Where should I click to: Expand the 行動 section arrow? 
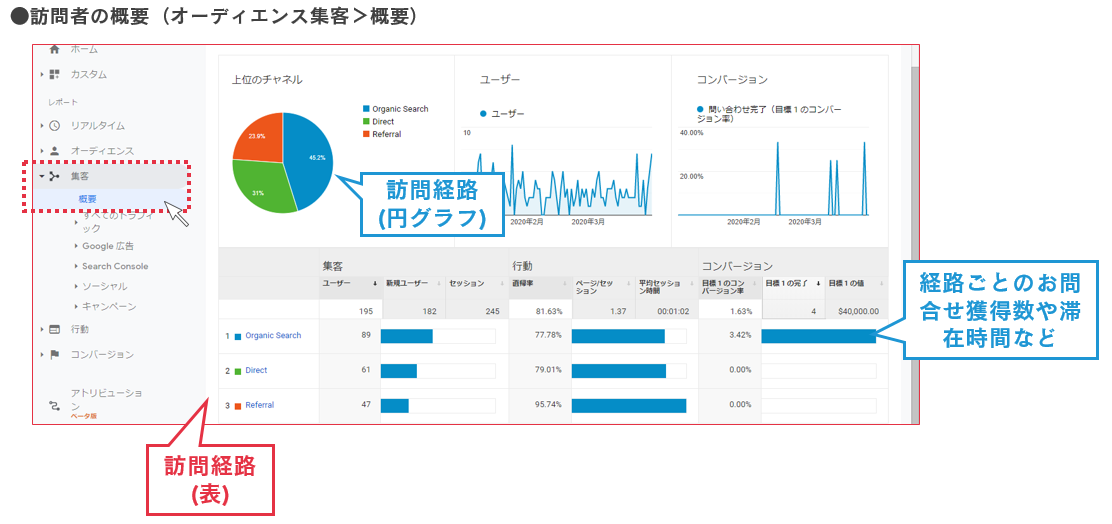pyautogui.click(x=42, y=329)
